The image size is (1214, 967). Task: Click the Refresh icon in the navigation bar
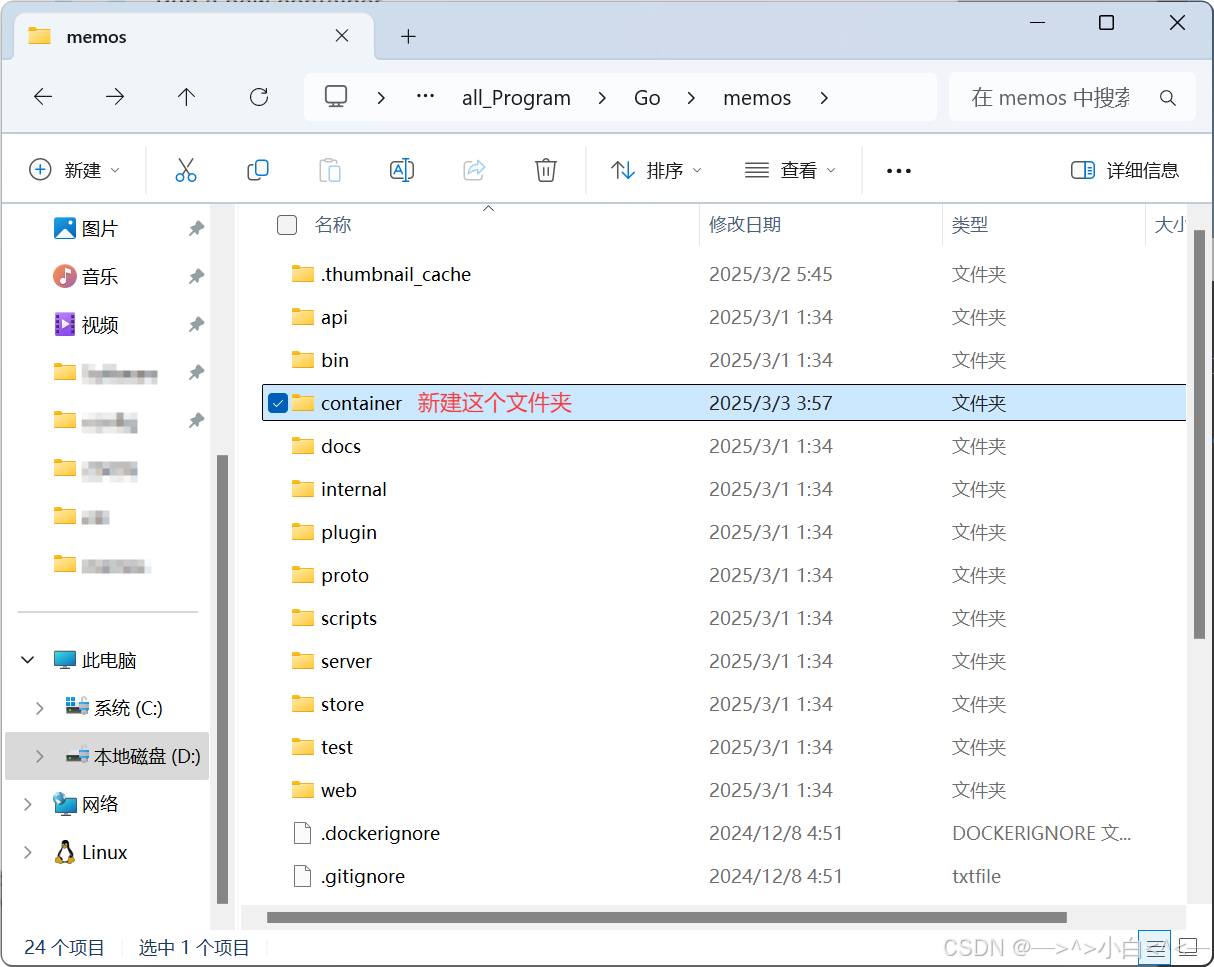(258, 97)
